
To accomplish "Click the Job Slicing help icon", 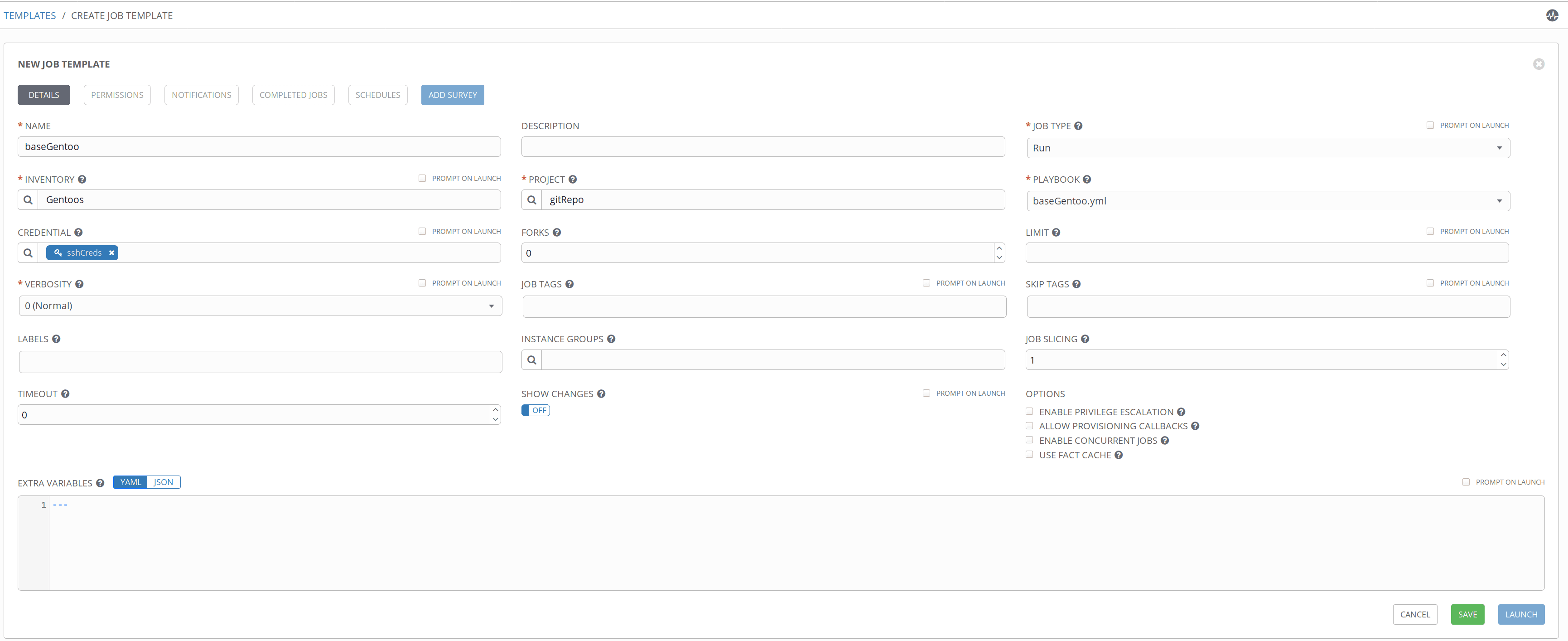I will (x=1086, y=339).
